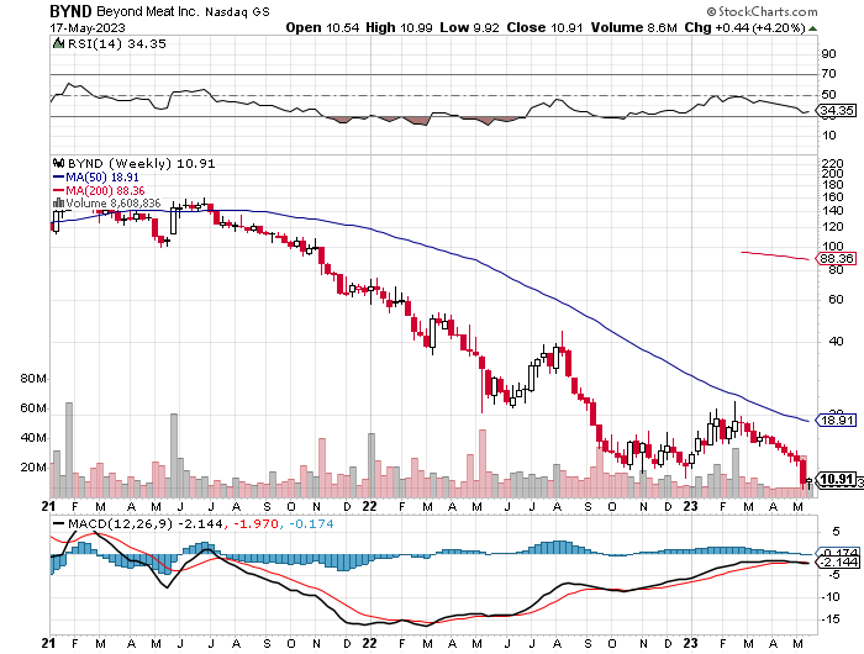Click the 88.36 MA(200) axis price tag
The height and width of the screenshot is (654, 864).
point(834,258)
